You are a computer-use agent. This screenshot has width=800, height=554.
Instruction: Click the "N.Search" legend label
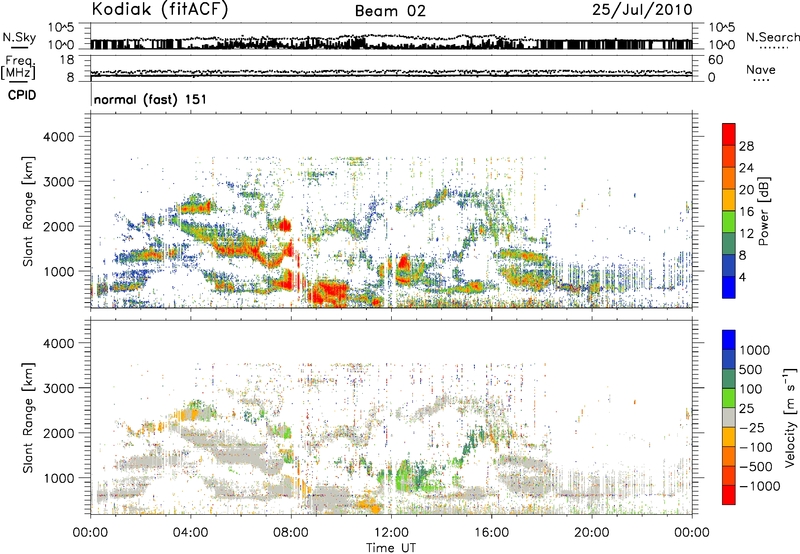click(772, 37)
